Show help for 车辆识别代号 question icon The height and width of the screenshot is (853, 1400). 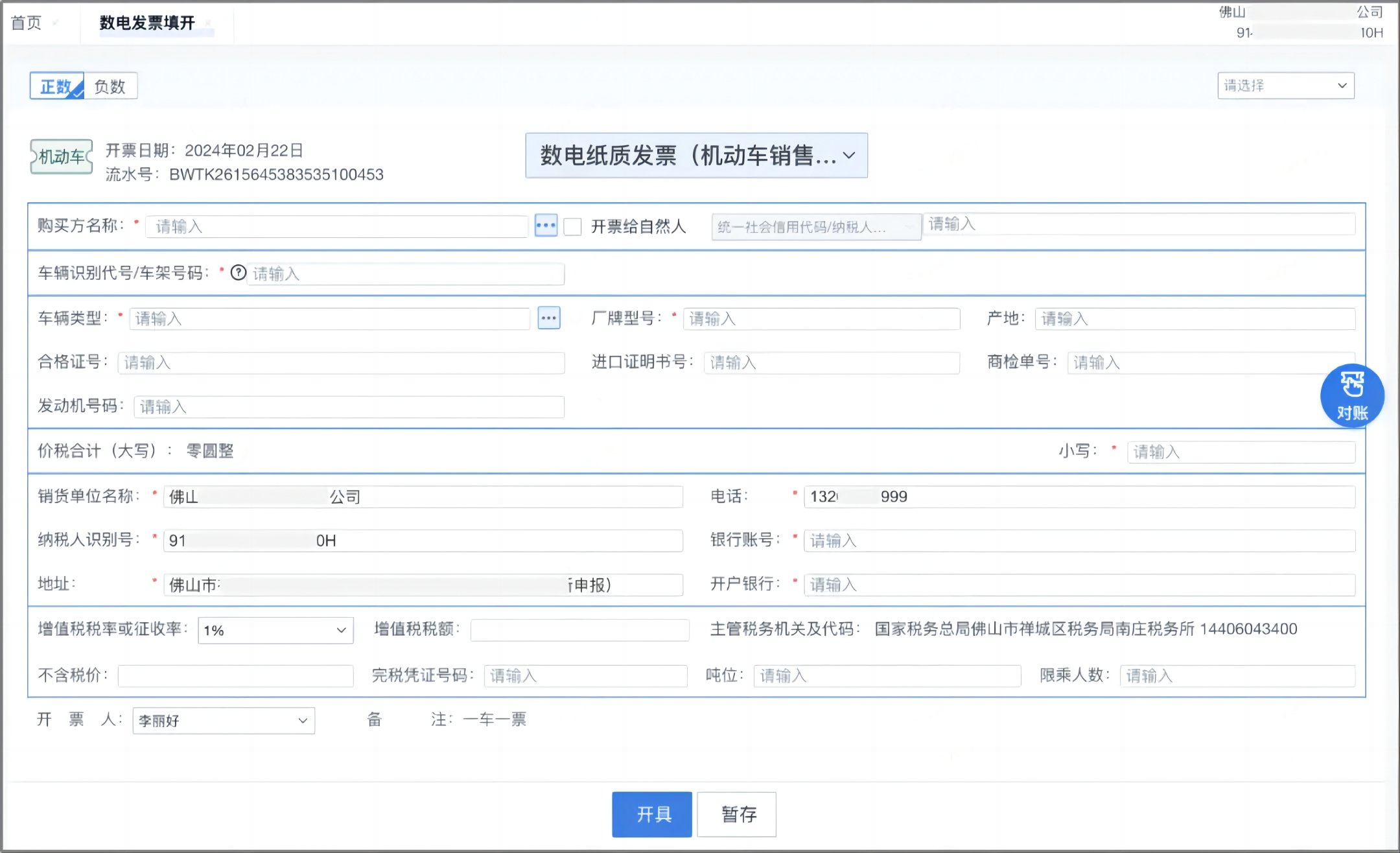pos(238,273)
